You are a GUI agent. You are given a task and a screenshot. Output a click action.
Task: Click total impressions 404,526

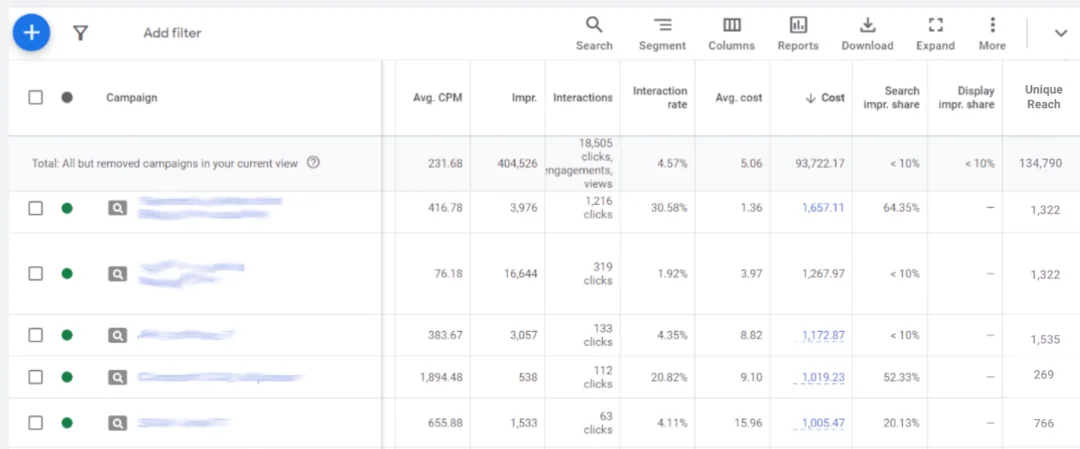coord(517,164)
